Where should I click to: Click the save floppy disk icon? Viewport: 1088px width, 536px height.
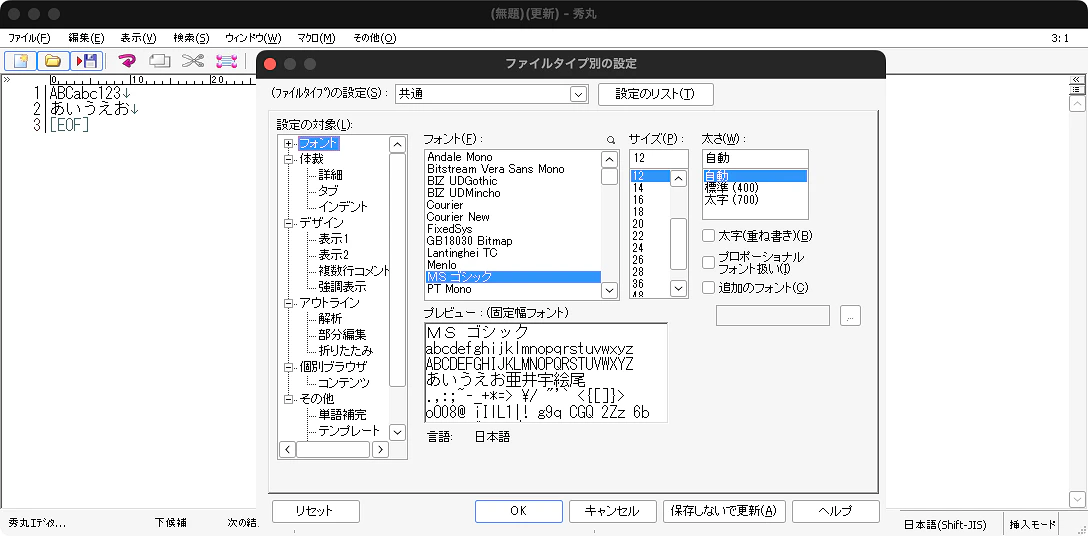(87, 61)
